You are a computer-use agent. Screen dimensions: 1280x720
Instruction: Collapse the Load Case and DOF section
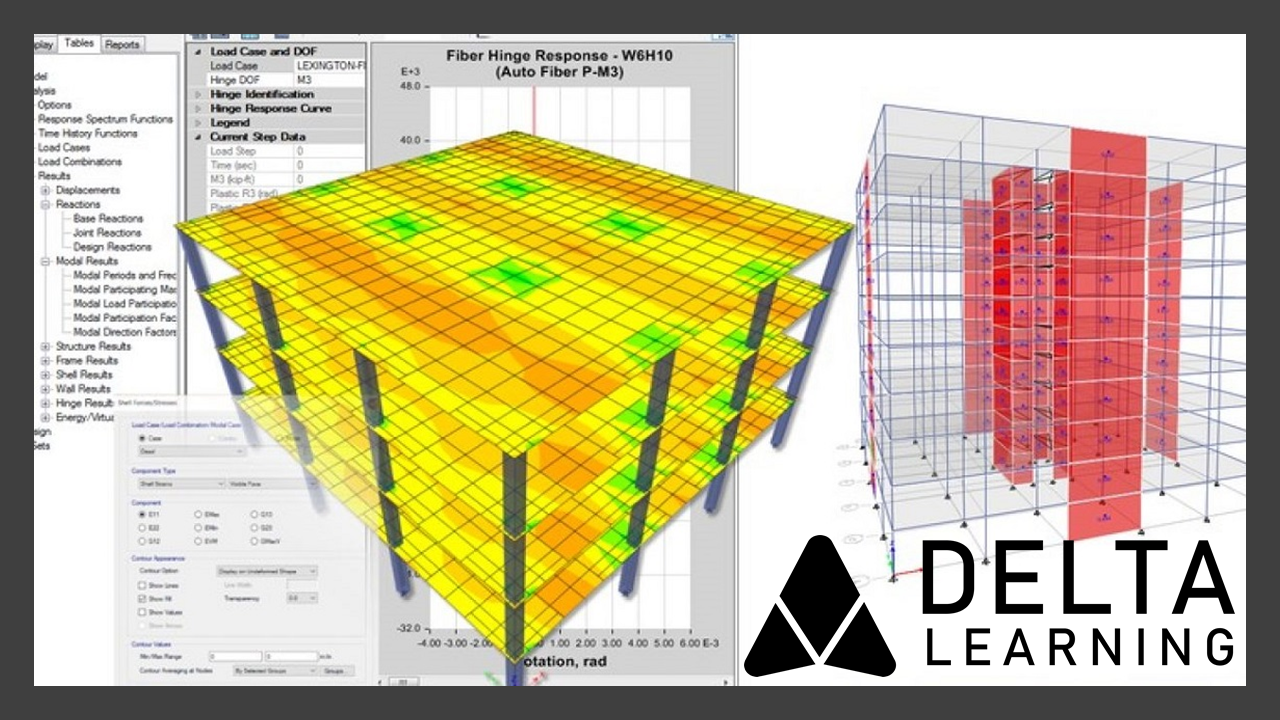[x=198, y=51]
